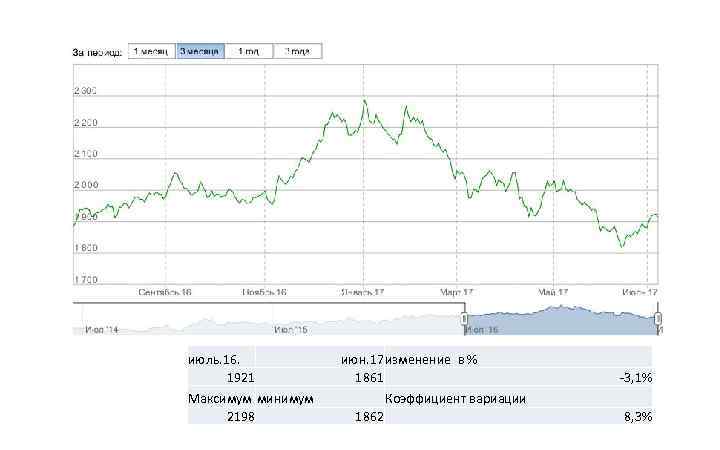Click the '-3,1%' change value
This screenshot has height=450, width=720.
point(636,378)
